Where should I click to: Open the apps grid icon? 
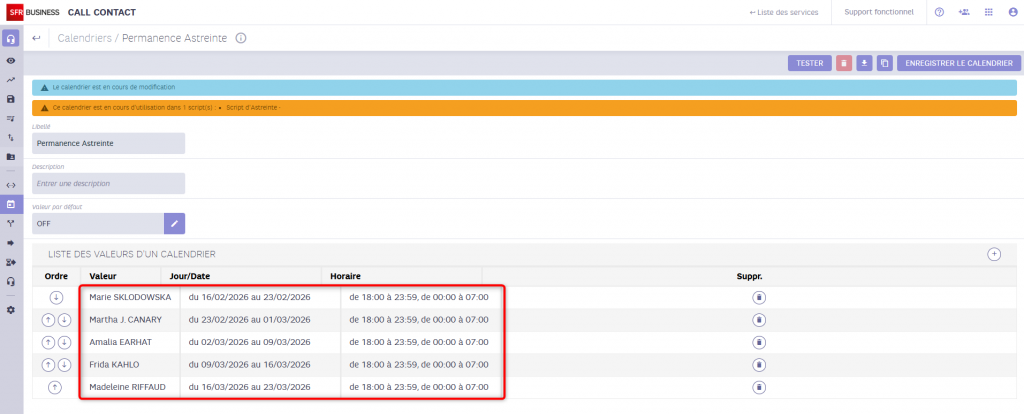coord(989,12)
